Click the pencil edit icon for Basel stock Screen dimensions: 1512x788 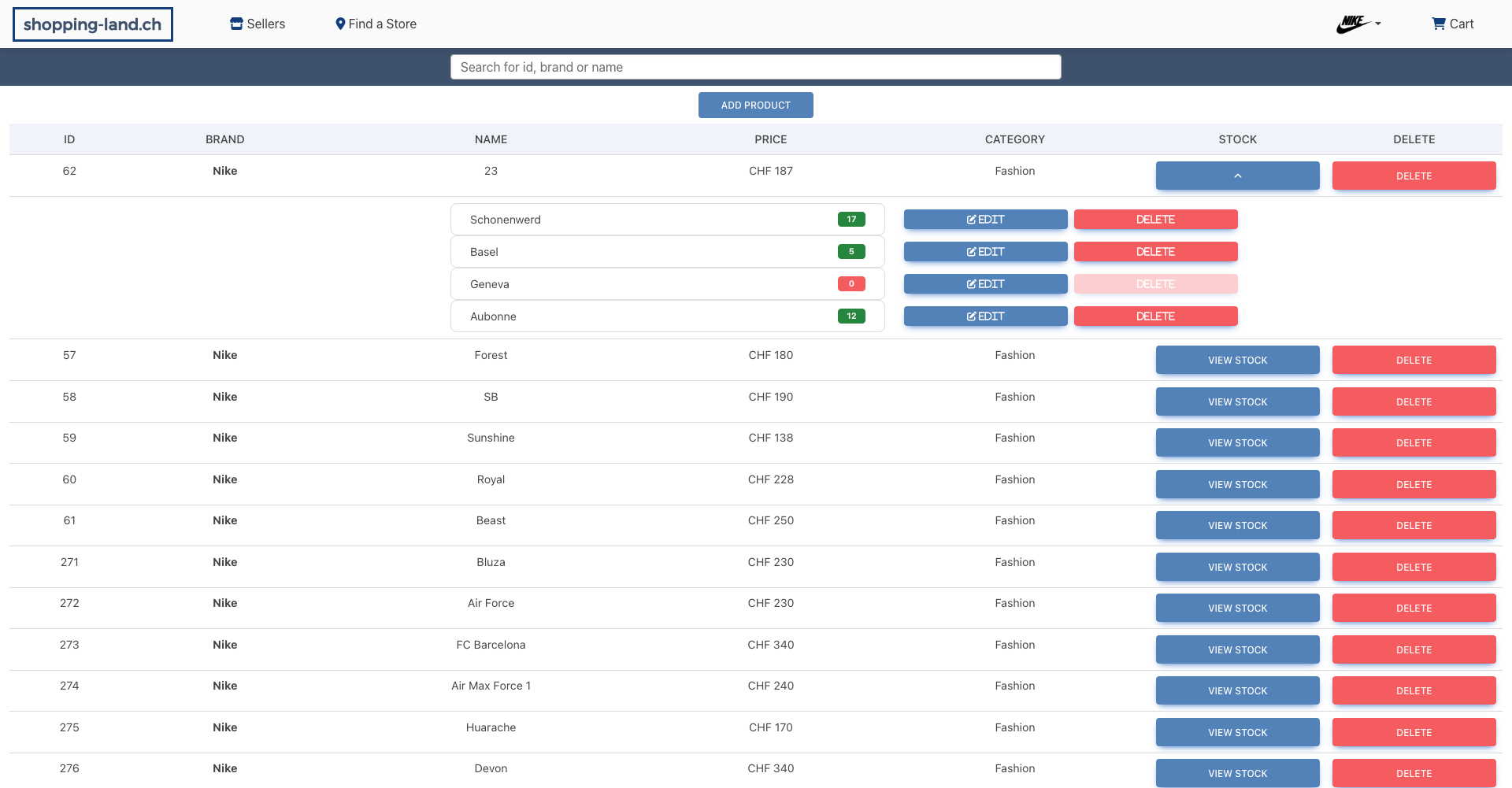[970, 251]
